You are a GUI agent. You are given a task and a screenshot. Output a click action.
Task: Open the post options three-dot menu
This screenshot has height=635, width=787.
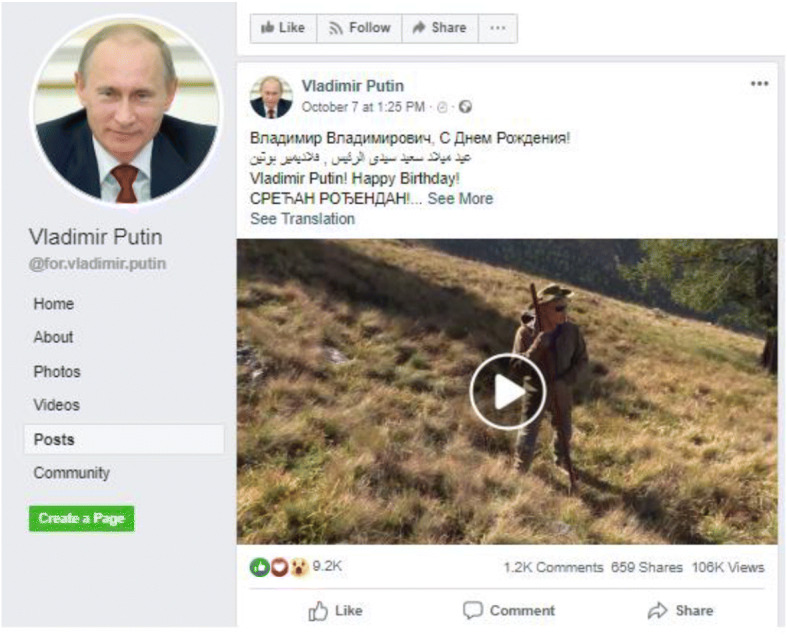point(759,84)
